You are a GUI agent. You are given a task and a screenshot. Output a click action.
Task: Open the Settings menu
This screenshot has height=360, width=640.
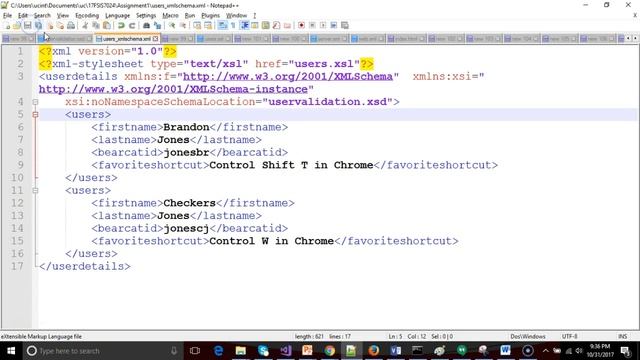click(x=146, y=16)
